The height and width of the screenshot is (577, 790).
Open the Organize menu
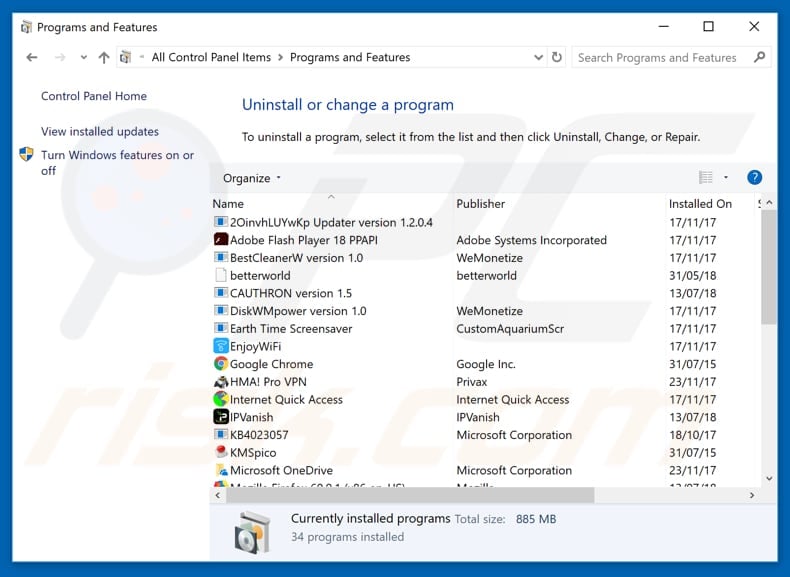coord(251,178)
